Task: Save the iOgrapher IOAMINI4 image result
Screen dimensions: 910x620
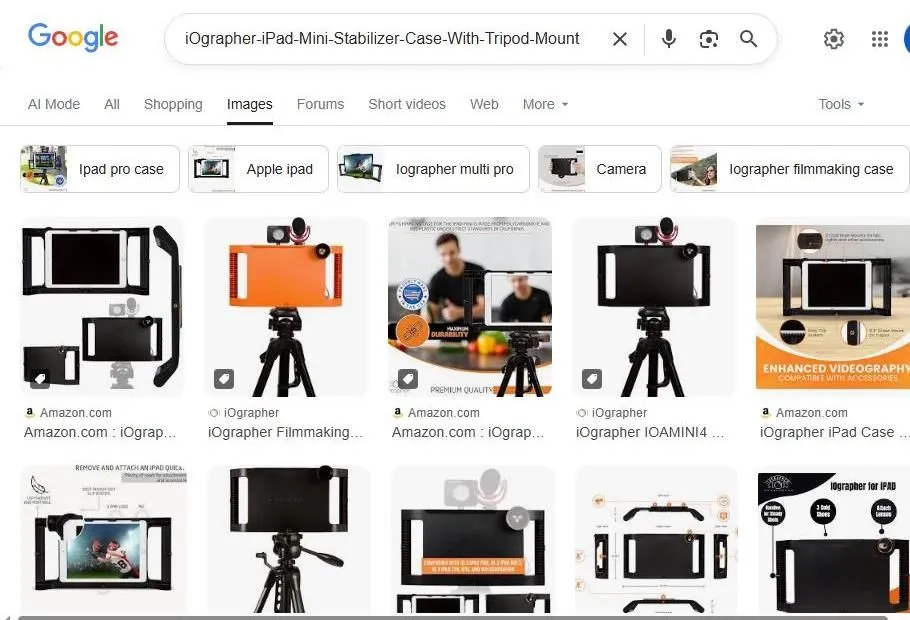Action: pos(592,379)
